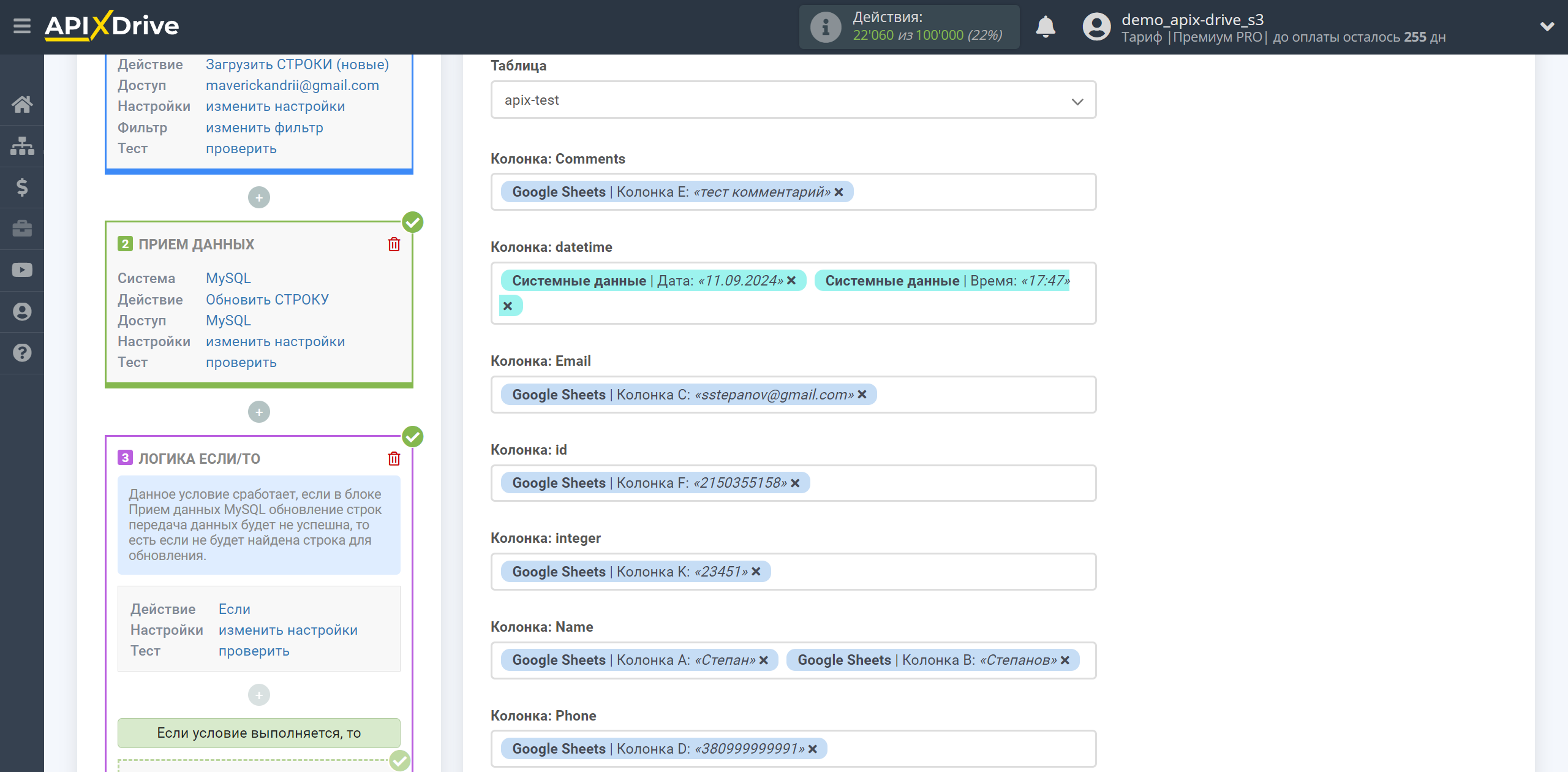
Task: Open the actions info icon
Action: [826, 27]
